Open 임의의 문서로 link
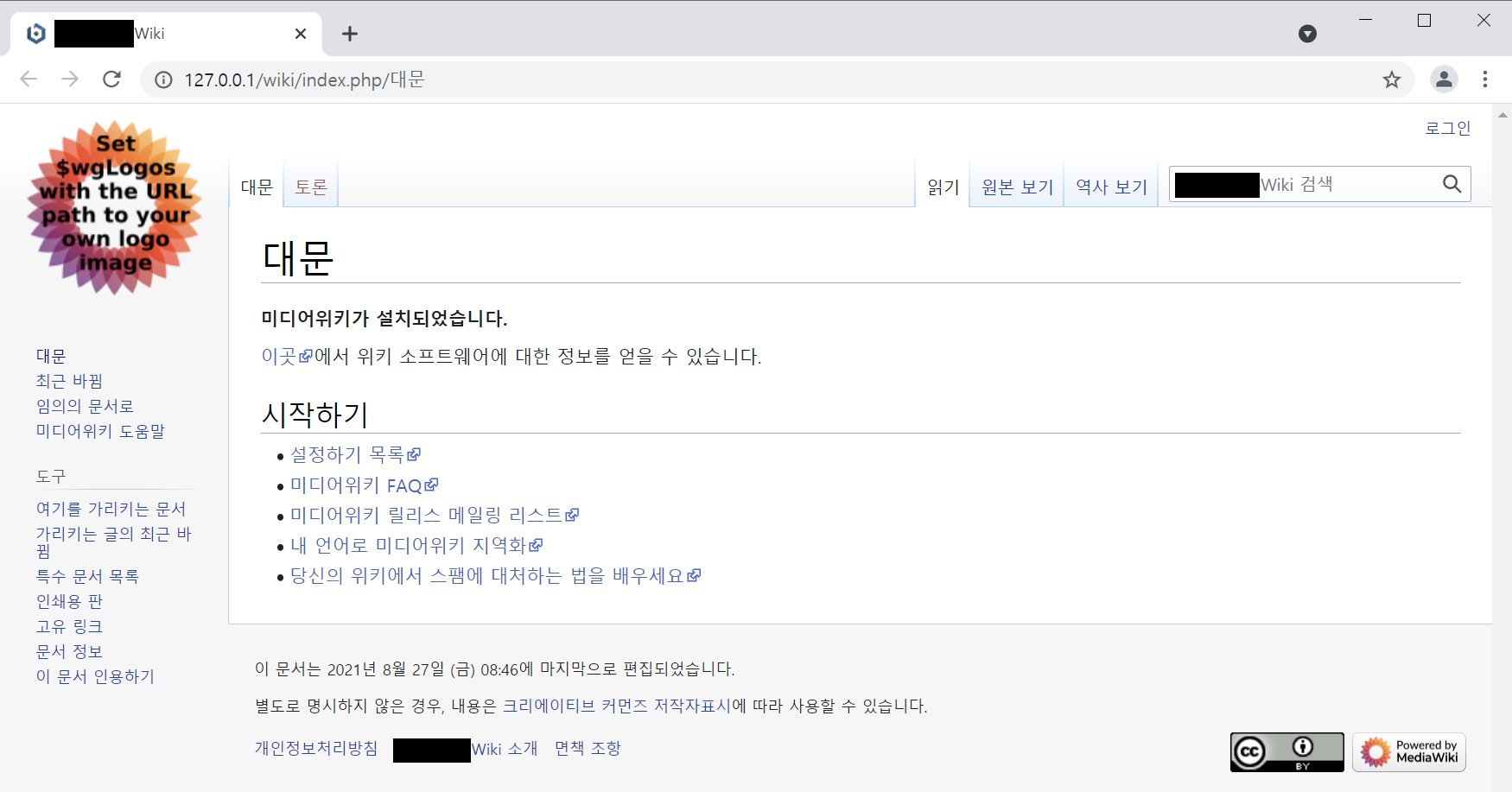The image size is (1512, 792). (x=85, y=406)
